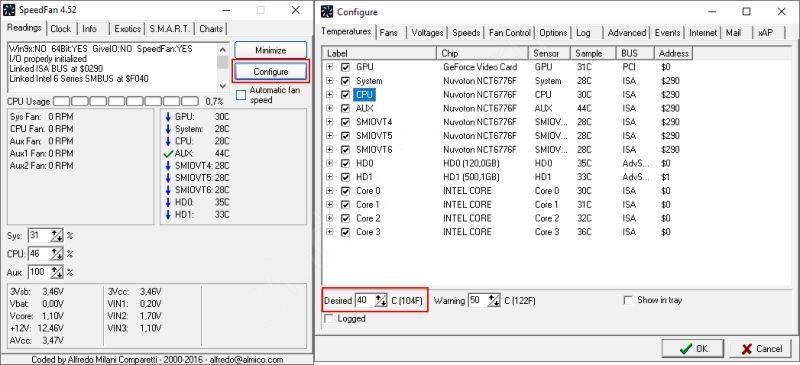The image size is (800, 365).
Task: Switch to the Clock tab in SpeedFan
Action: click(x=61, y=29)
